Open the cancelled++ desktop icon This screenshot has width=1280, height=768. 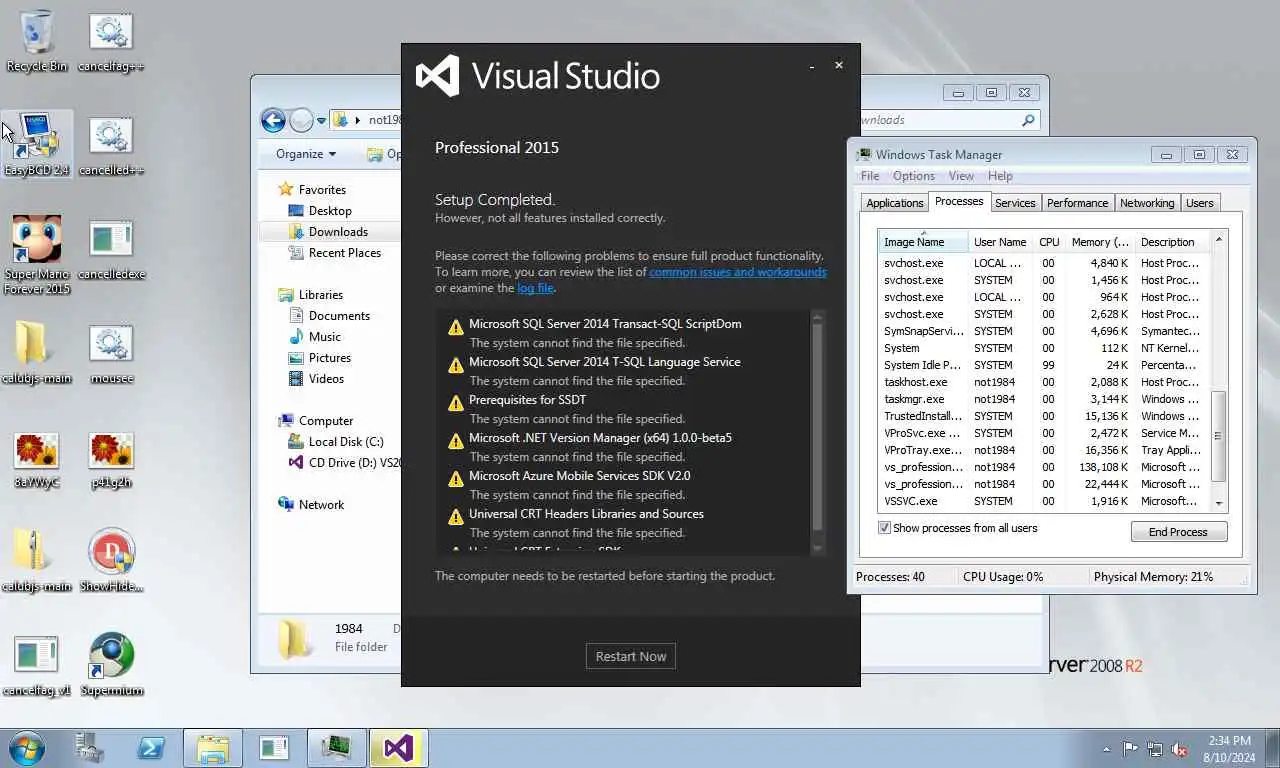(111, 144)
